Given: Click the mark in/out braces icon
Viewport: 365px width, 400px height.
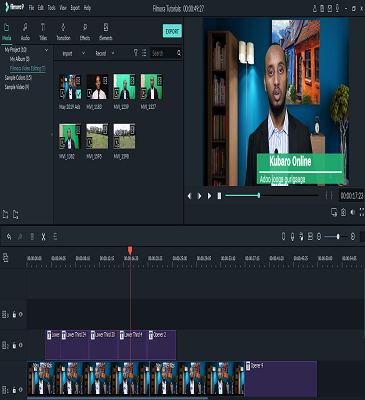Looking at the screenshot, I should tap(329, 196).
